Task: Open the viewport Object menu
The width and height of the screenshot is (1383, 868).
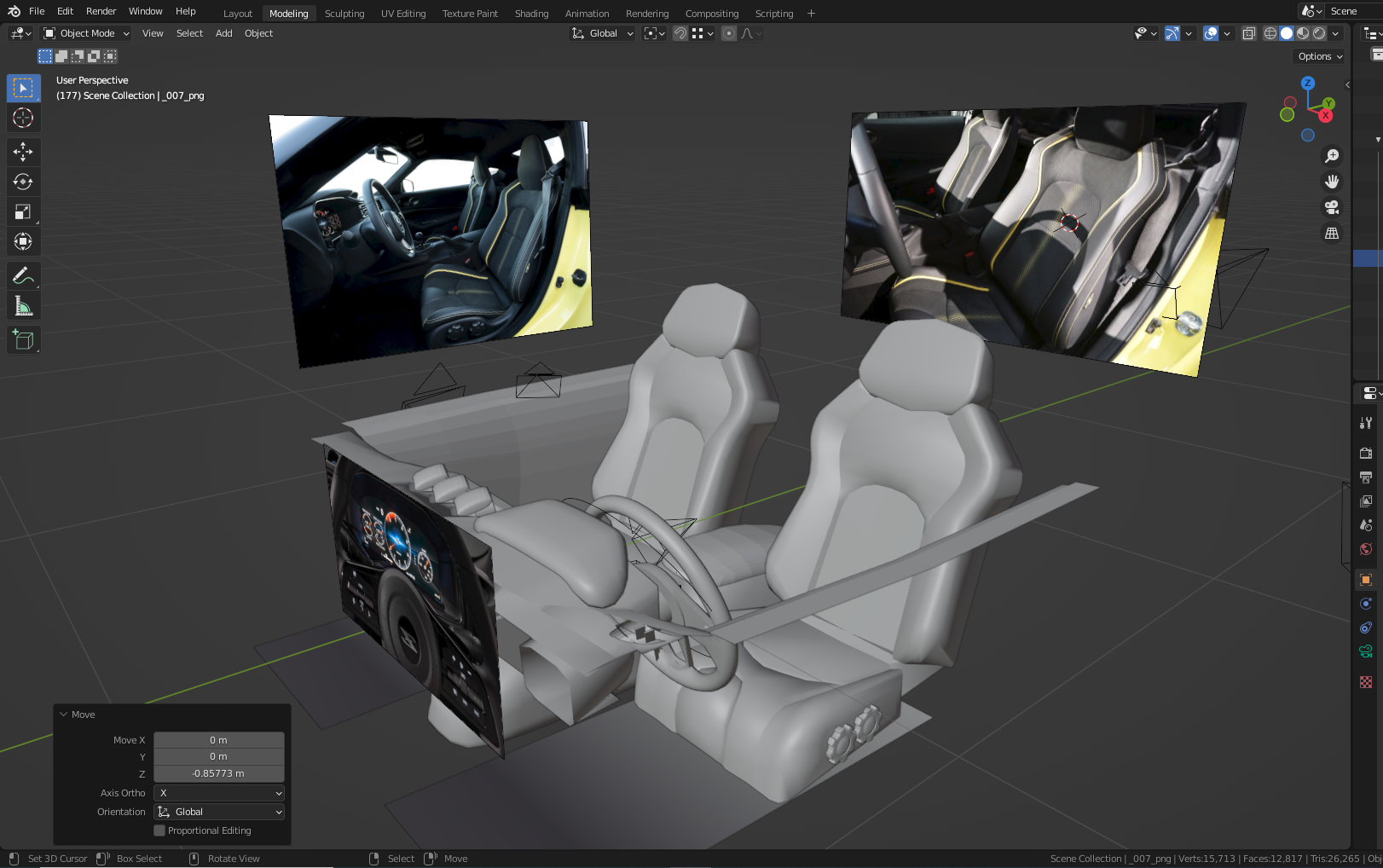Action: coord(258,33)
